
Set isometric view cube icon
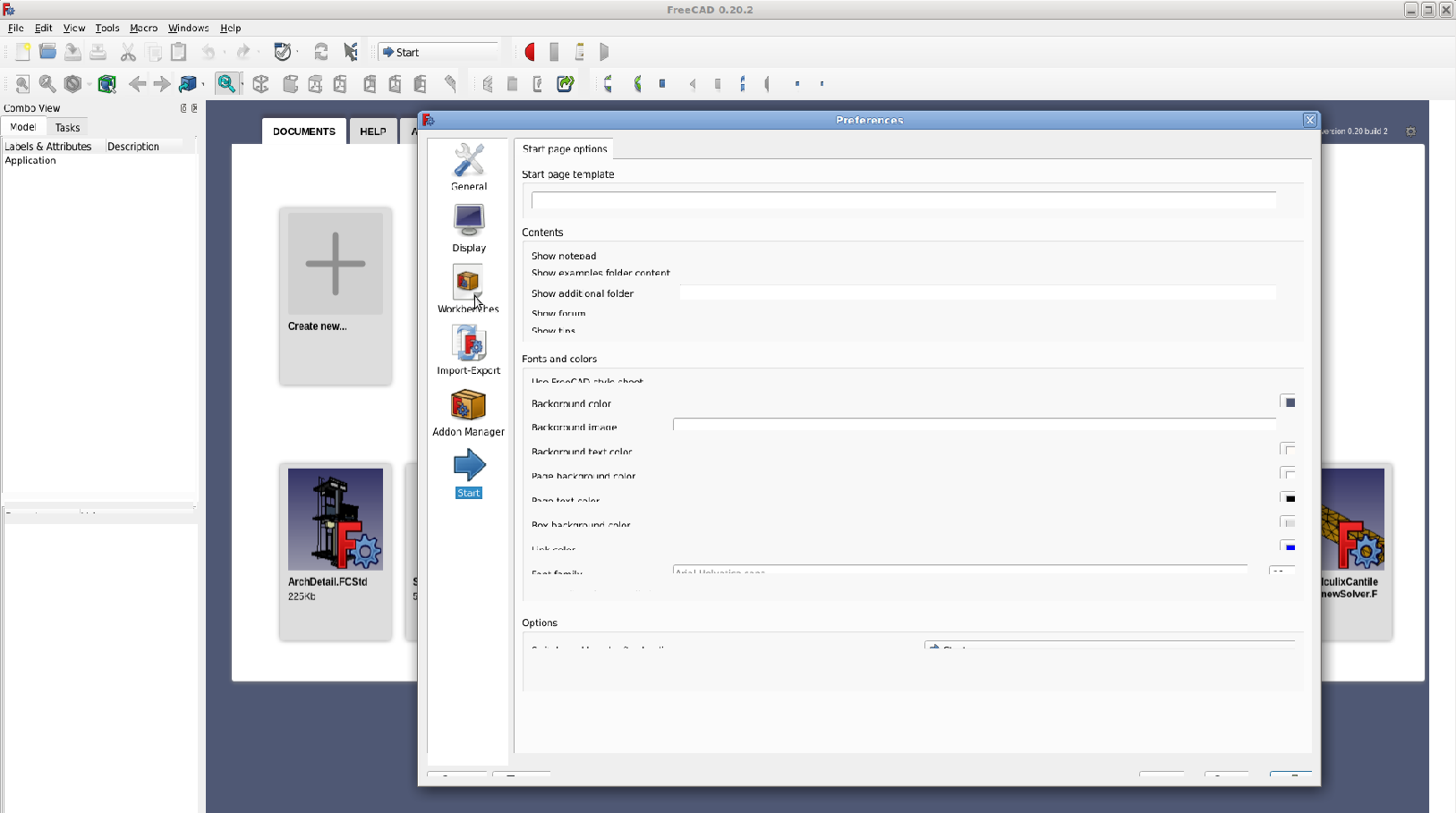[x=260, y=83]
